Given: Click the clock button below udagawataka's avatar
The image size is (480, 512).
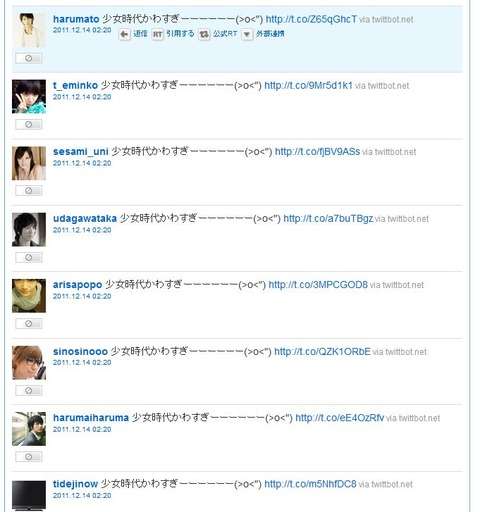Looking at the screenshot, I should pos(29,257).
